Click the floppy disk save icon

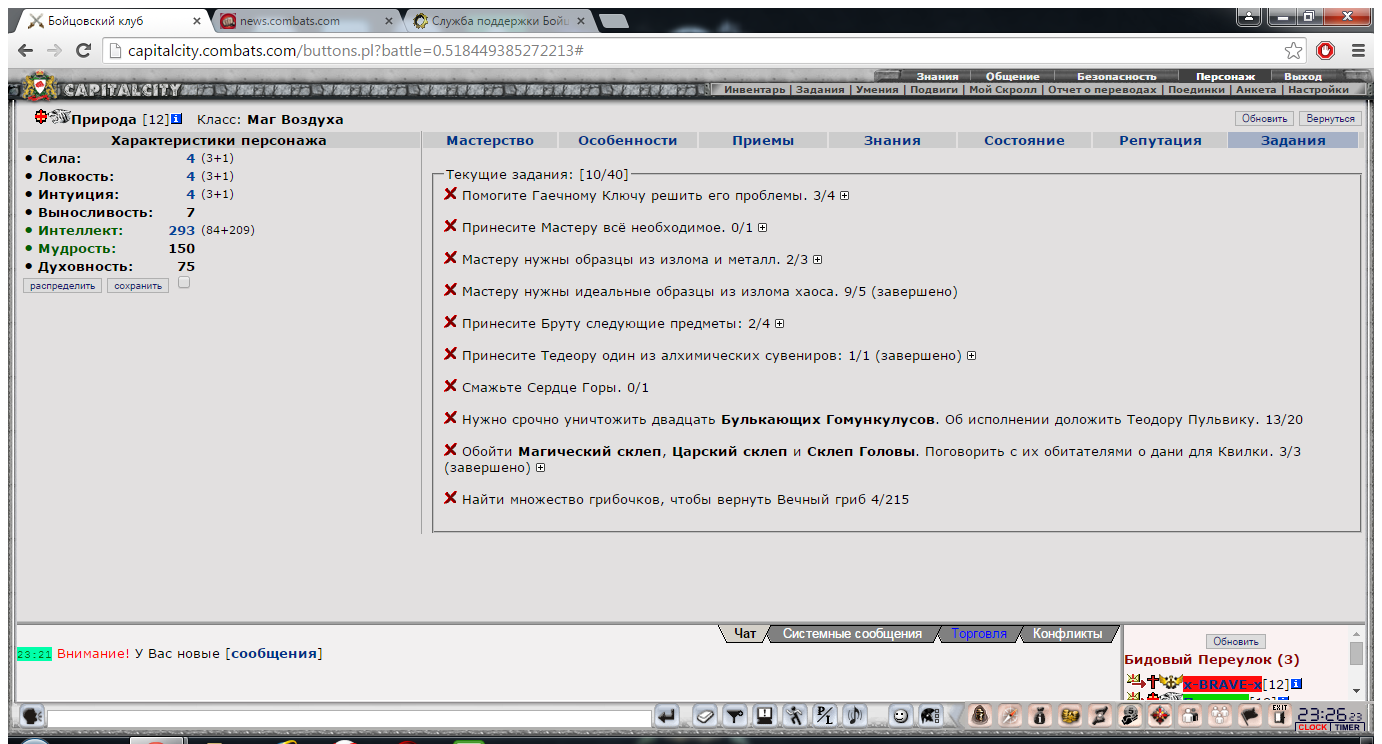point(764,716)
